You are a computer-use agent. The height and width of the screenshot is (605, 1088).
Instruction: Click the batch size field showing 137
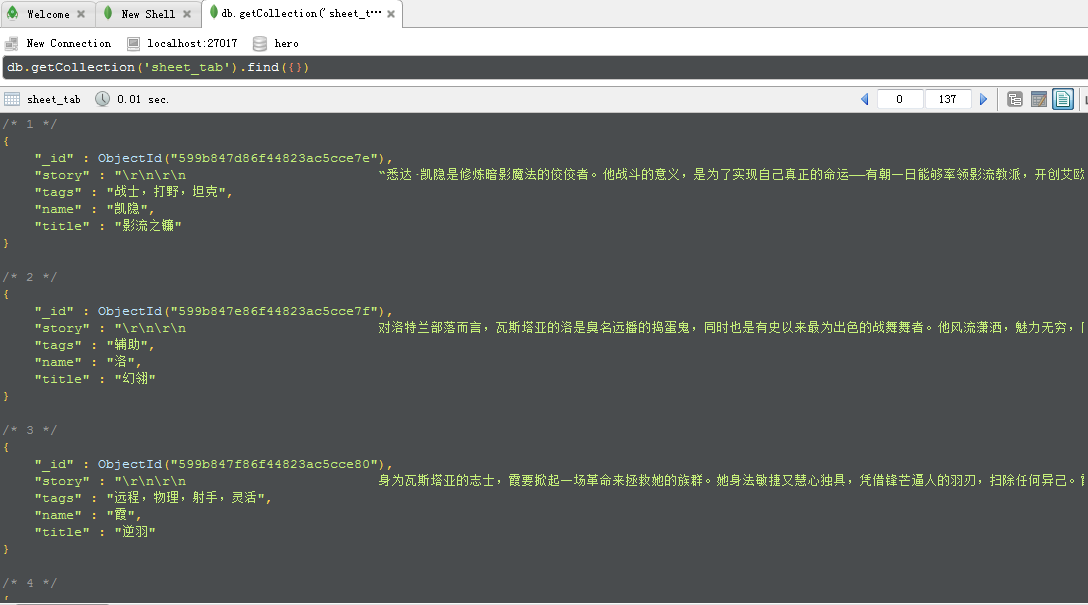pos(947,99)
